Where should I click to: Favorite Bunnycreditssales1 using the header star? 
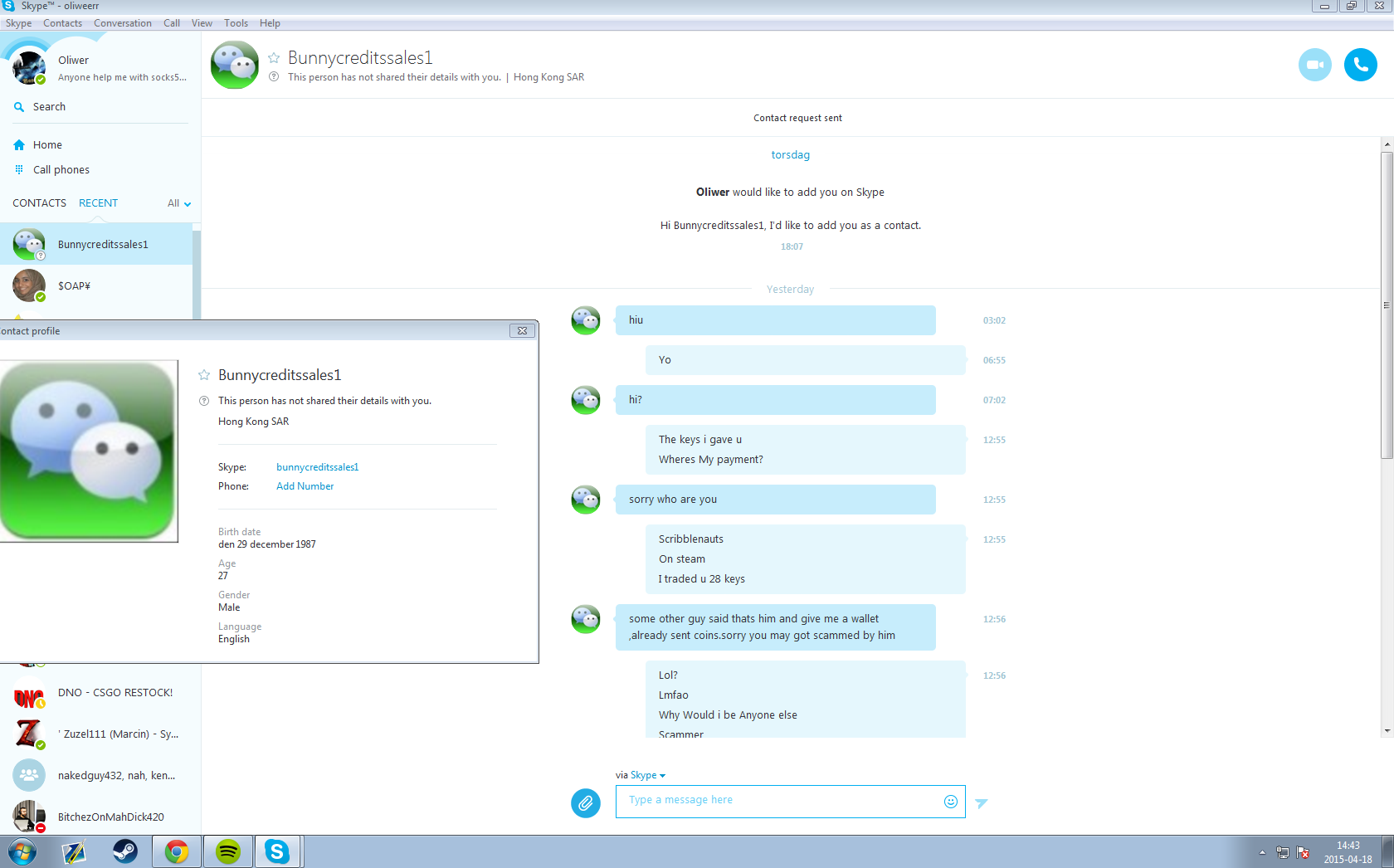tap(274, 57)
